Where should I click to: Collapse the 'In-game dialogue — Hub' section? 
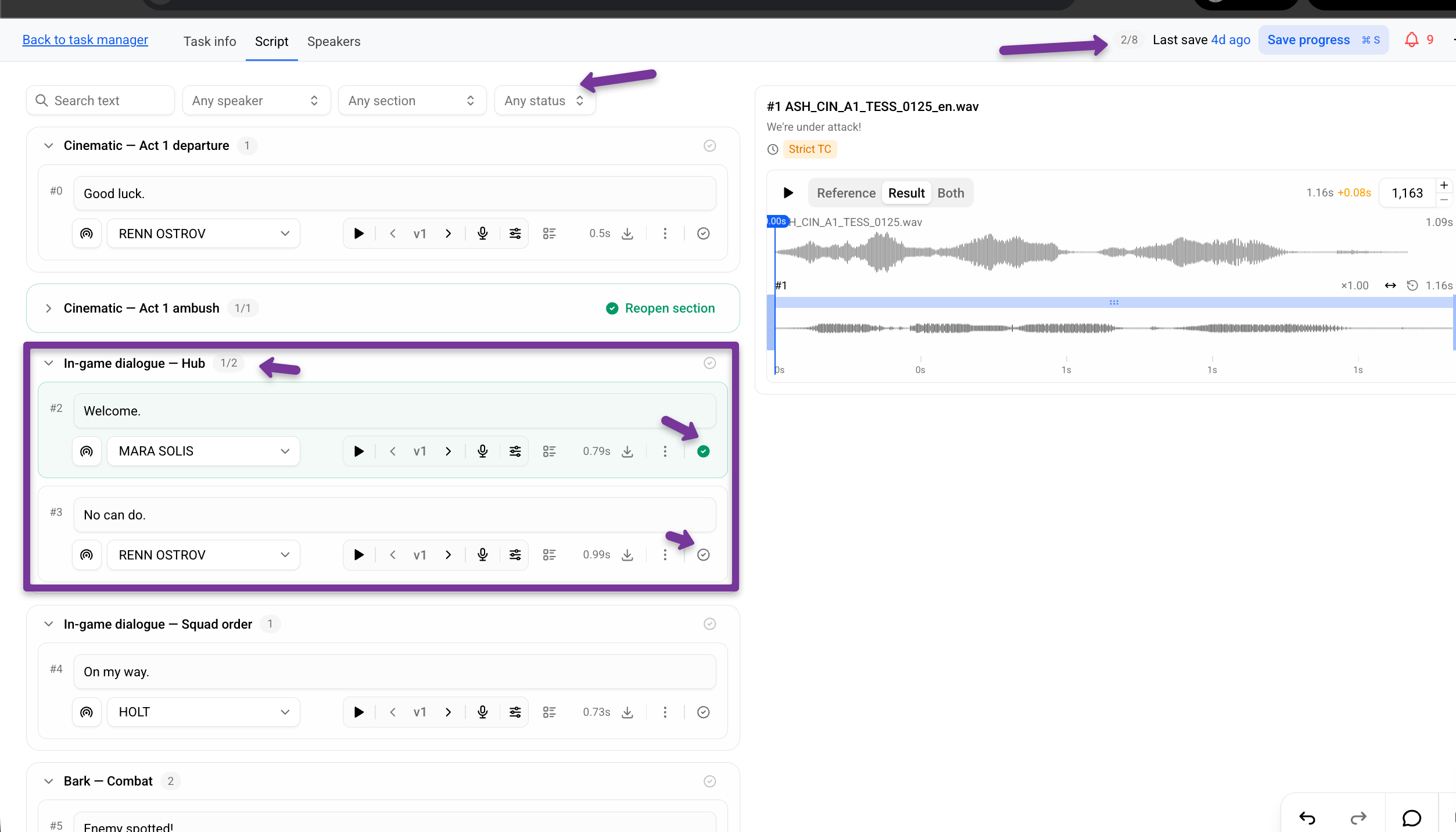click(49, 363)
